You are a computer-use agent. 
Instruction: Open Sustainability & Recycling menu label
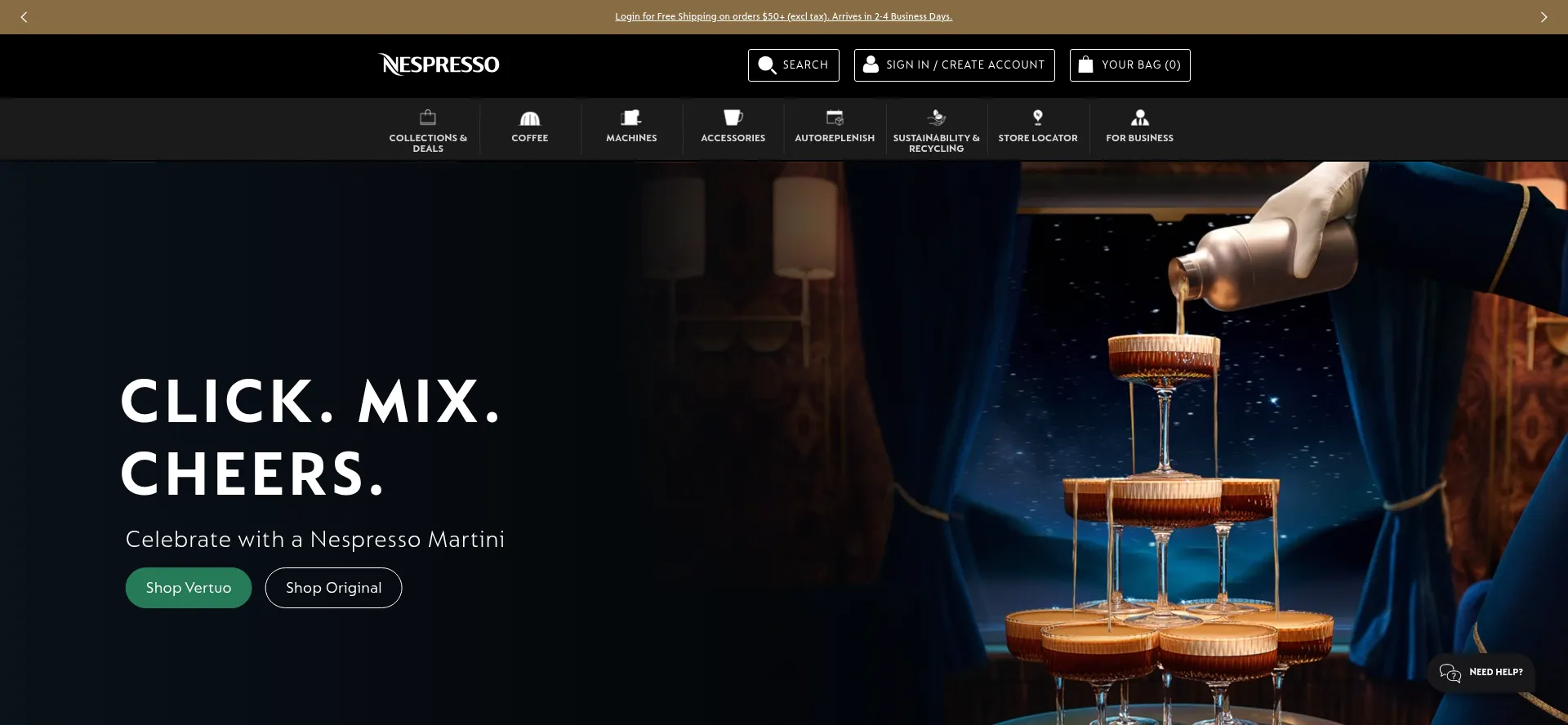937,143
